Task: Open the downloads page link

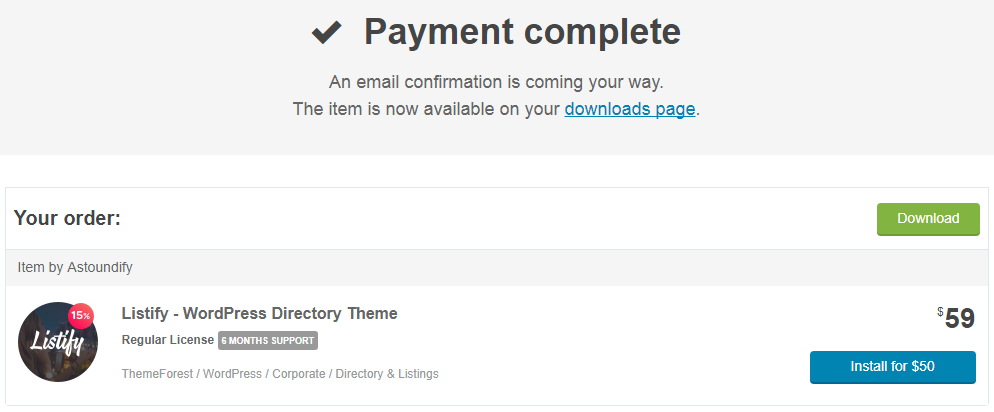Action: (629, 109)
